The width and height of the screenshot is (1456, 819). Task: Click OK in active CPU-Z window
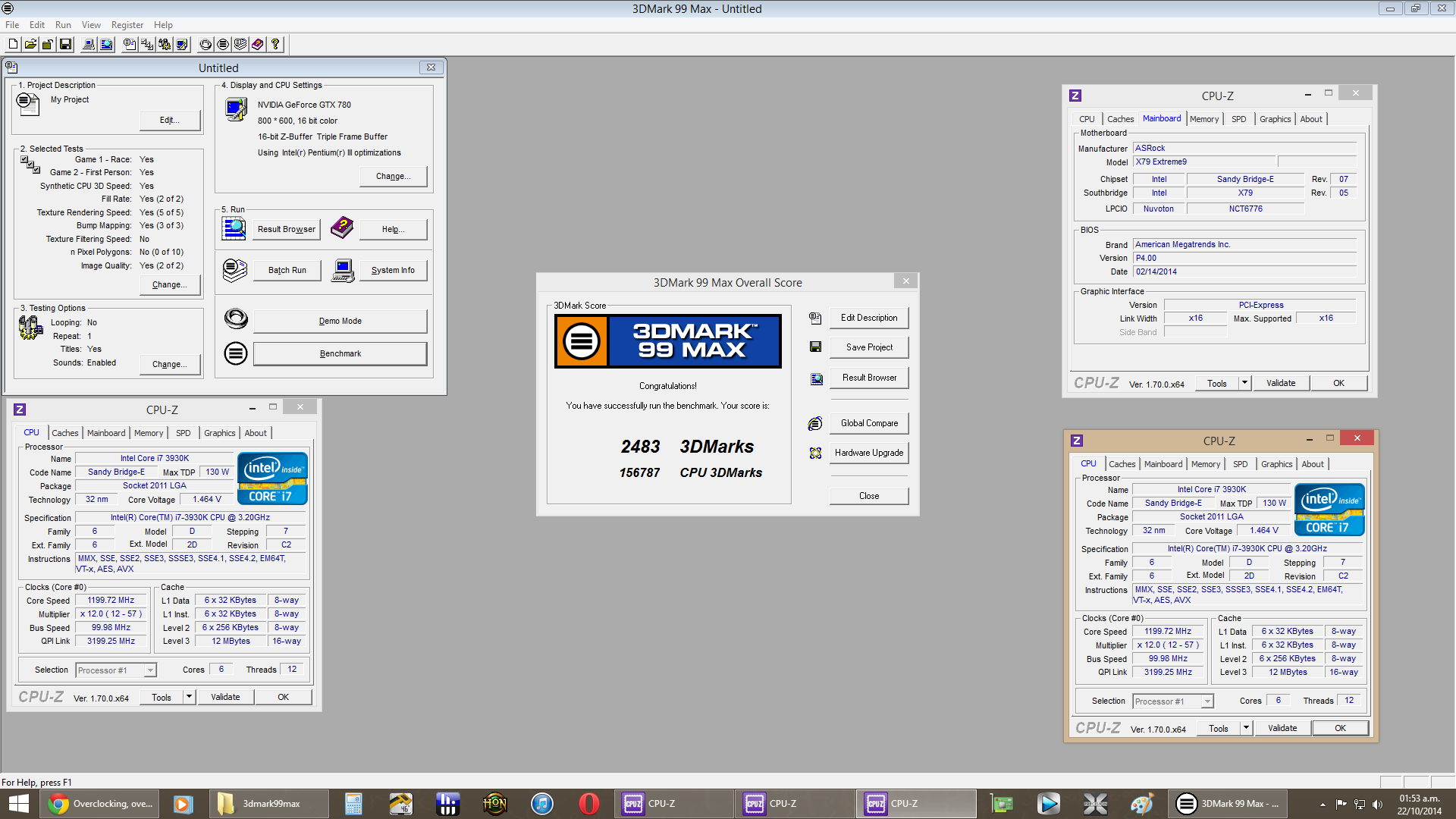tap(1340, 728)
